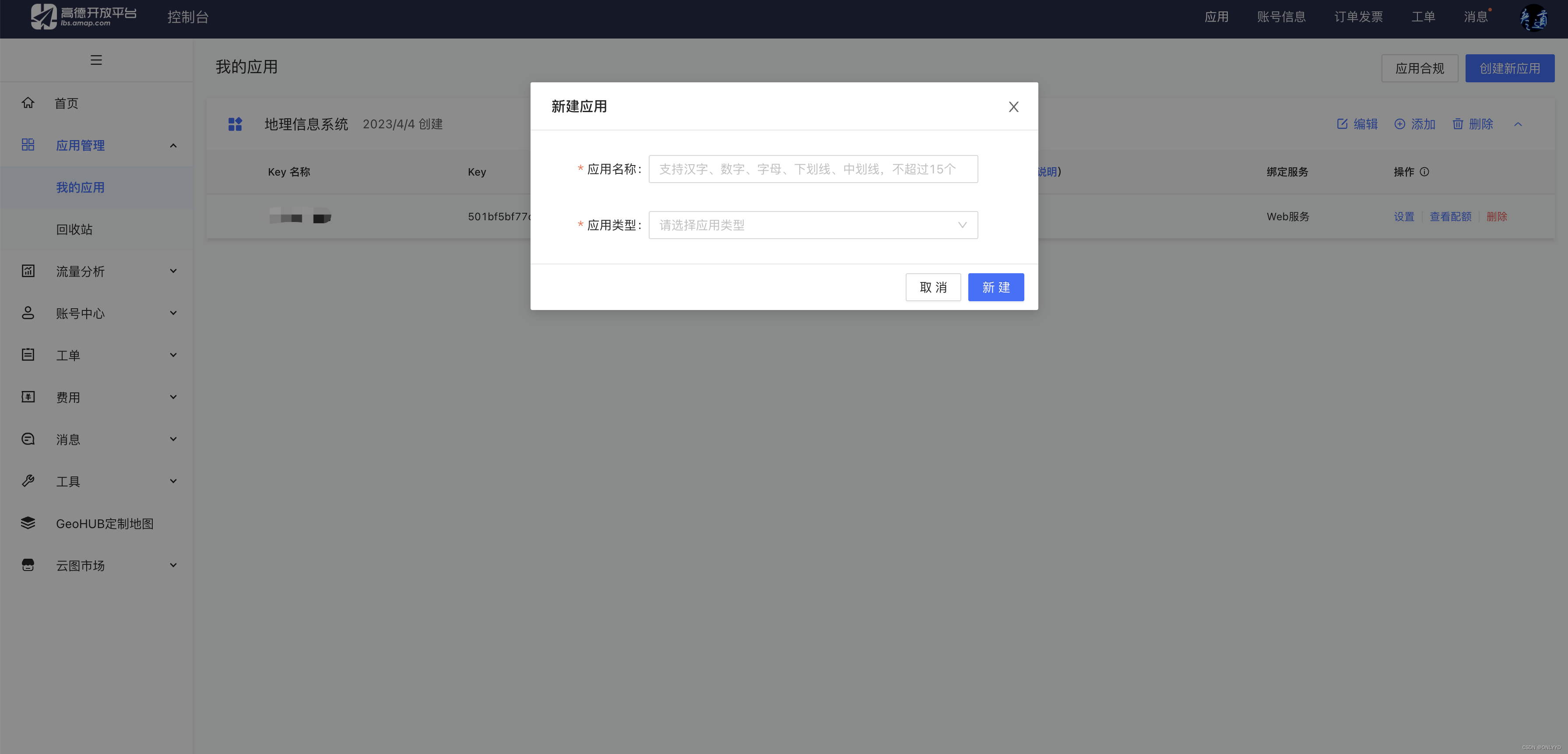Click the 操作 info circle icon
1568x754 pixels.
pos(1424,172)
